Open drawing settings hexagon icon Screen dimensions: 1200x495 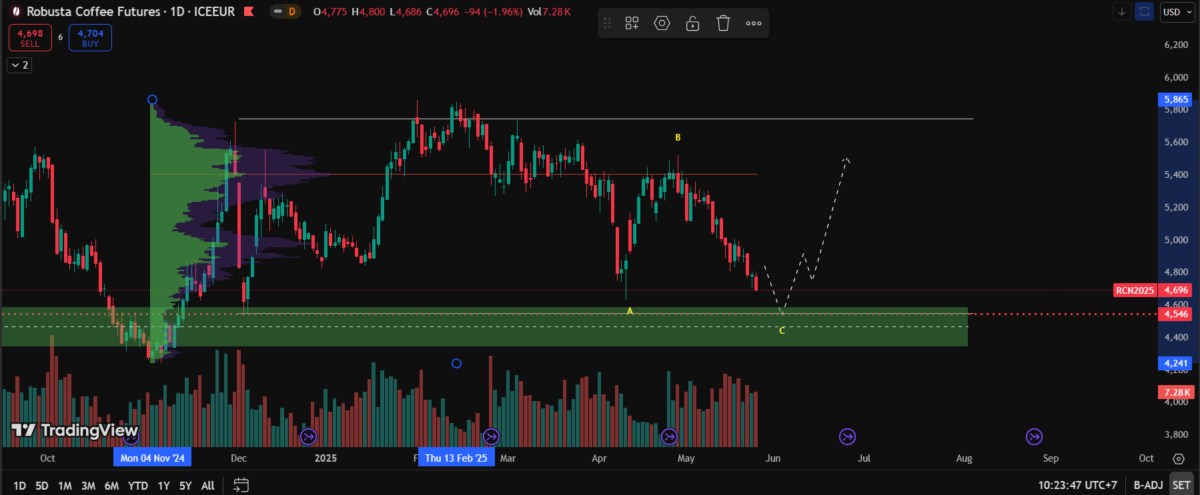coord(661,23)
